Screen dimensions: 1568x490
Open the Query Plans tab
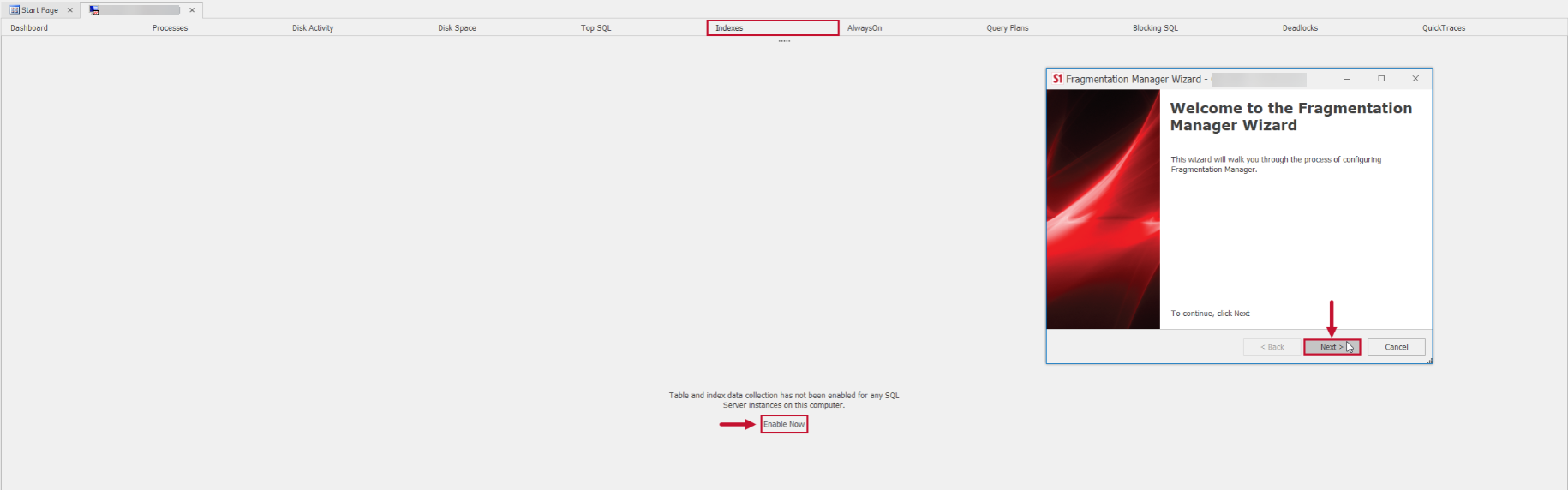(x=1008, y=28)
